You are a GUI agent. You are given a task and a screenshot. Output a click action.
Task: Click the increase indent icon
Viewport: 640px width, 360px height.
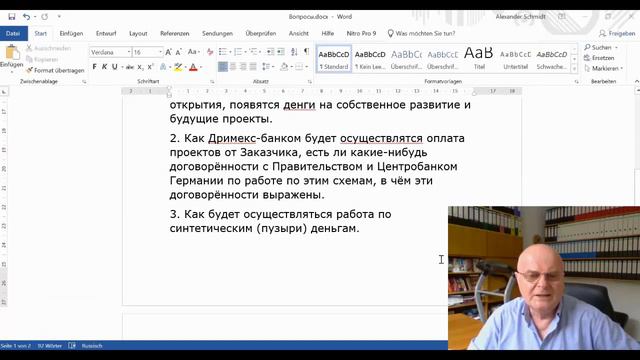[x=281, y=52]
